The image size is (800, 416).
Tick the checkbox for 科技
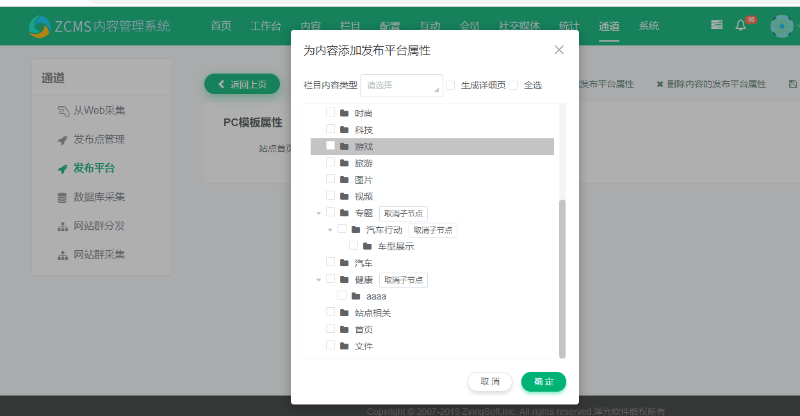tap(331, 129)
